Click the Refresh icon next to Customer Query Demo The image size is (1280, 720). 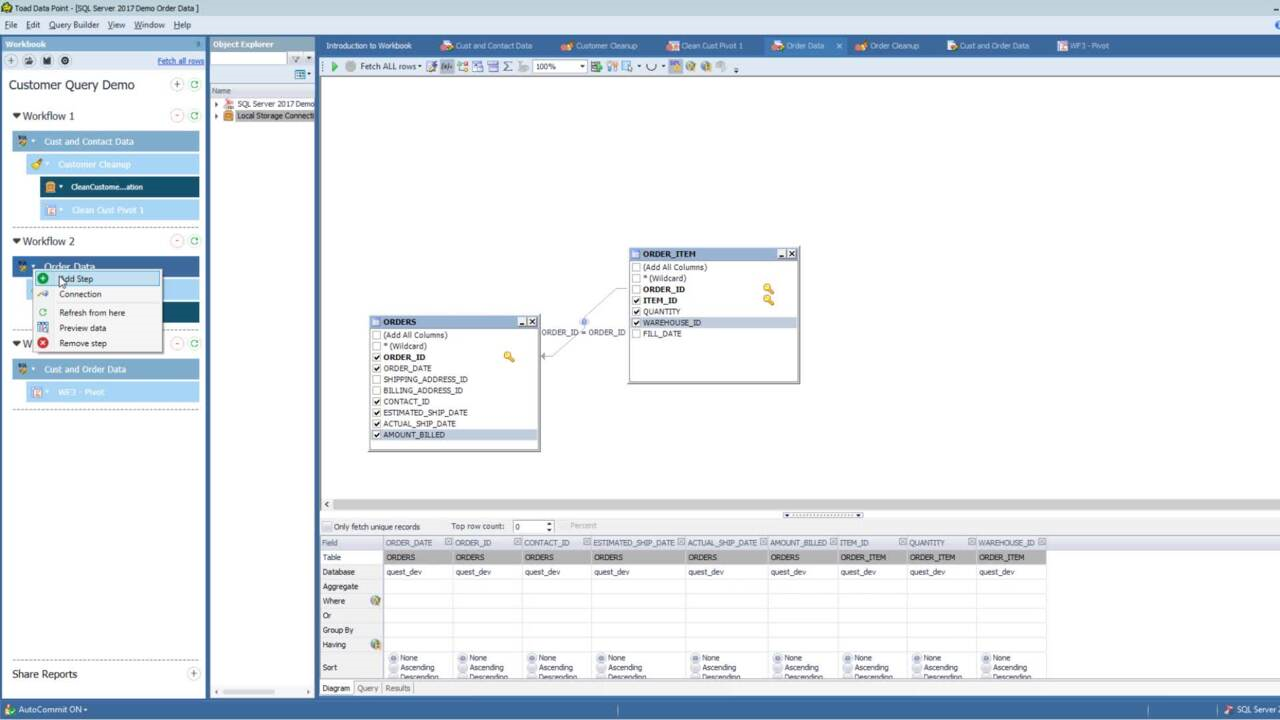point(193,85)
